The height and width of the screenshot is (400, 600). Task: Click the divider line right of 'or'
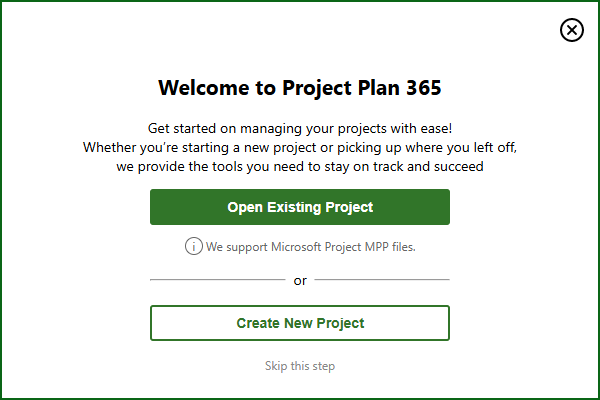click(x=382, y=280)
